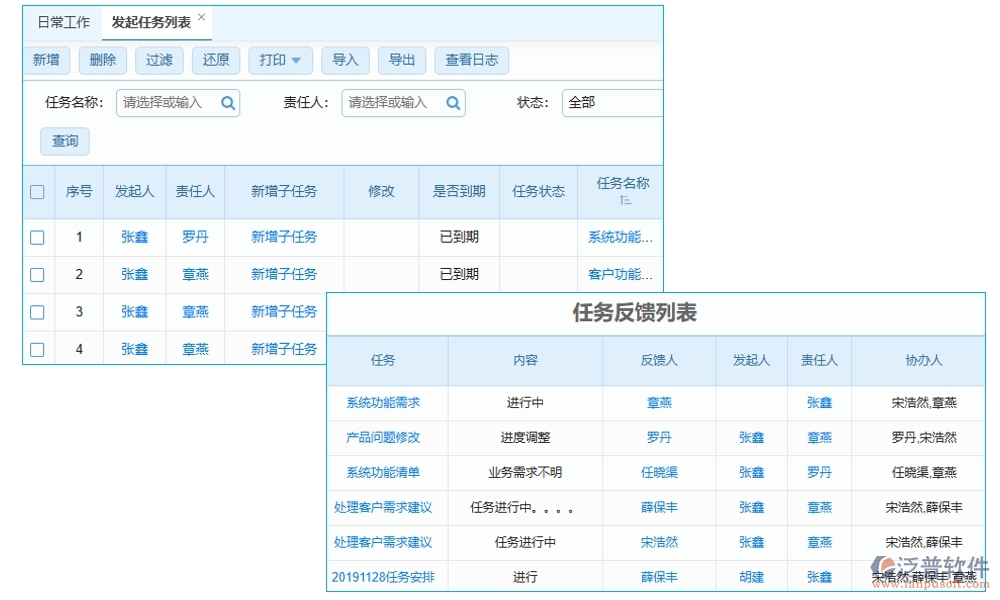Screen dimensions: 1000x600
Task: Click the magnifier icon in 任务名称 field
Action: (226, 103)
